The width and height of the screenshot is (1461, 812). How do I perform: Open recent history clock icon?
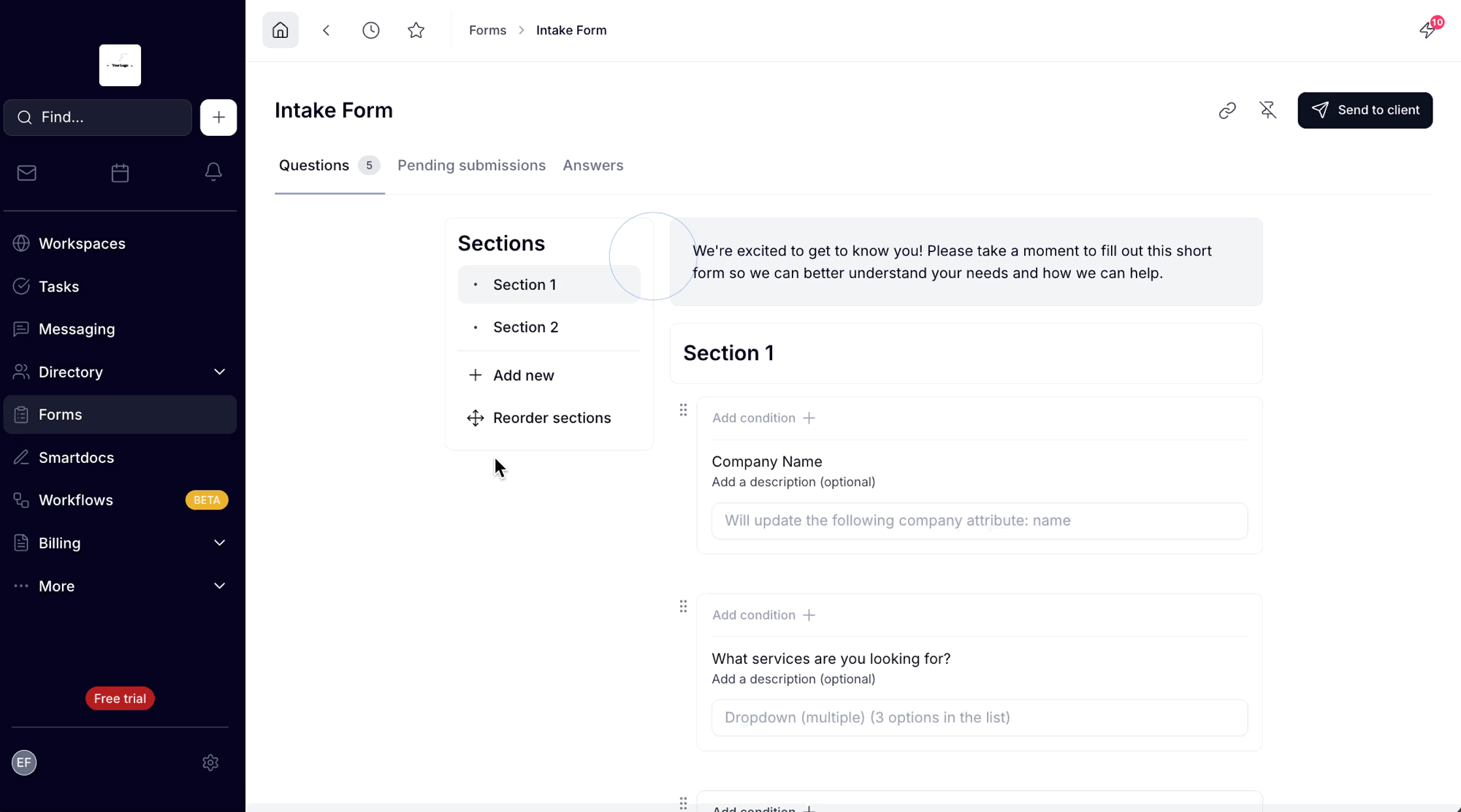tap(371, 30)
